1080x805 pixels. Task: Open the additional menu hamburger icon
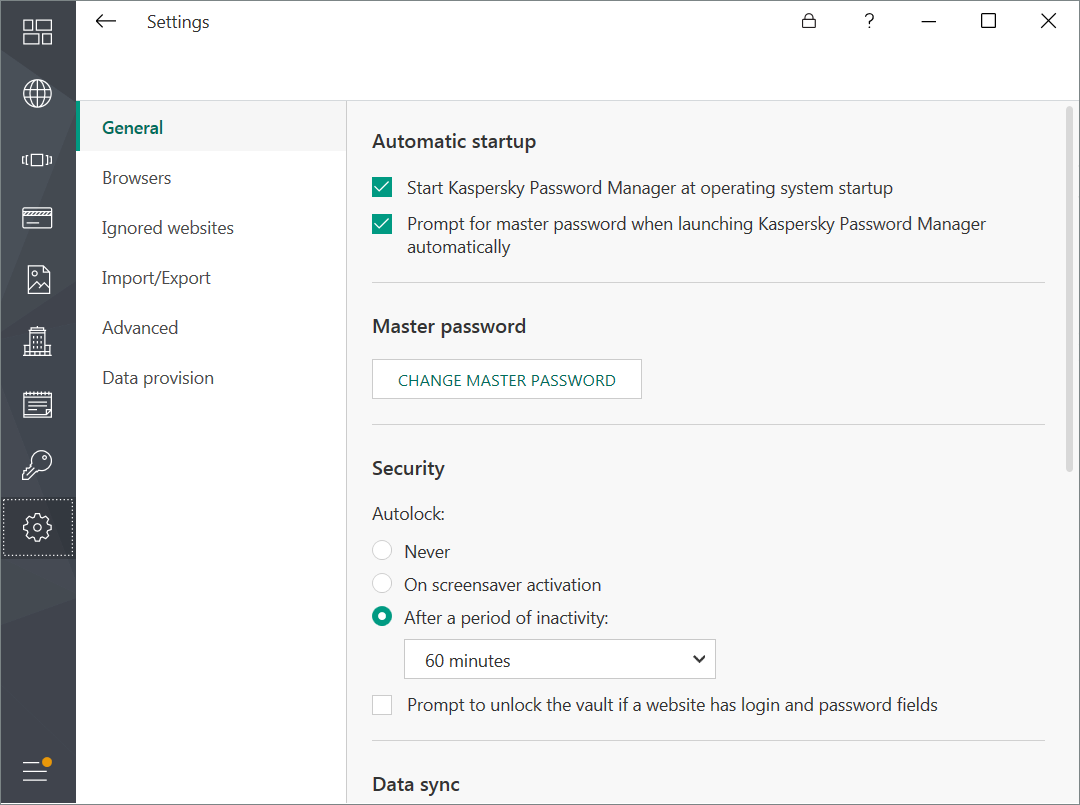pos(36,771)
